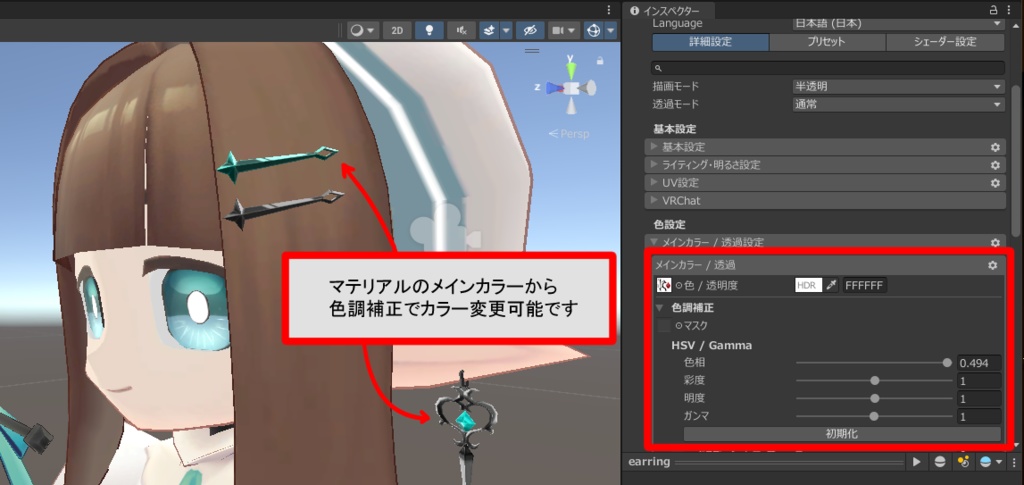
Task: Toggle hidden objects visibility eye icon
Action: click(530, 31)
